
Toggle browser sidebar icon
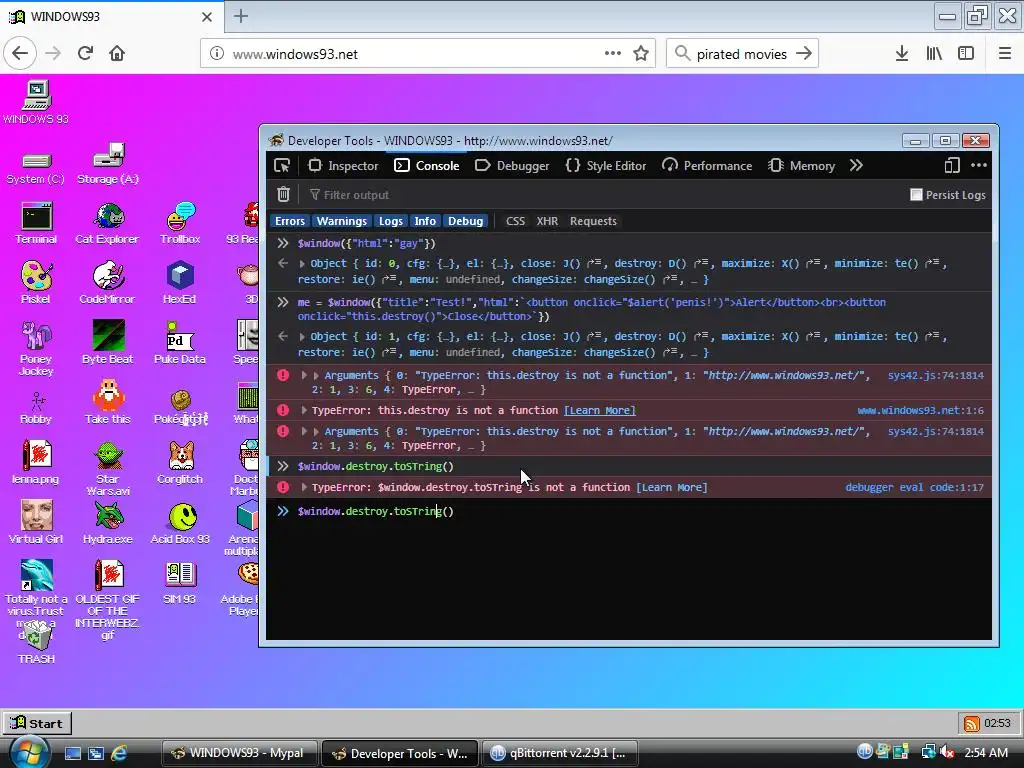(x=966, y=54)
